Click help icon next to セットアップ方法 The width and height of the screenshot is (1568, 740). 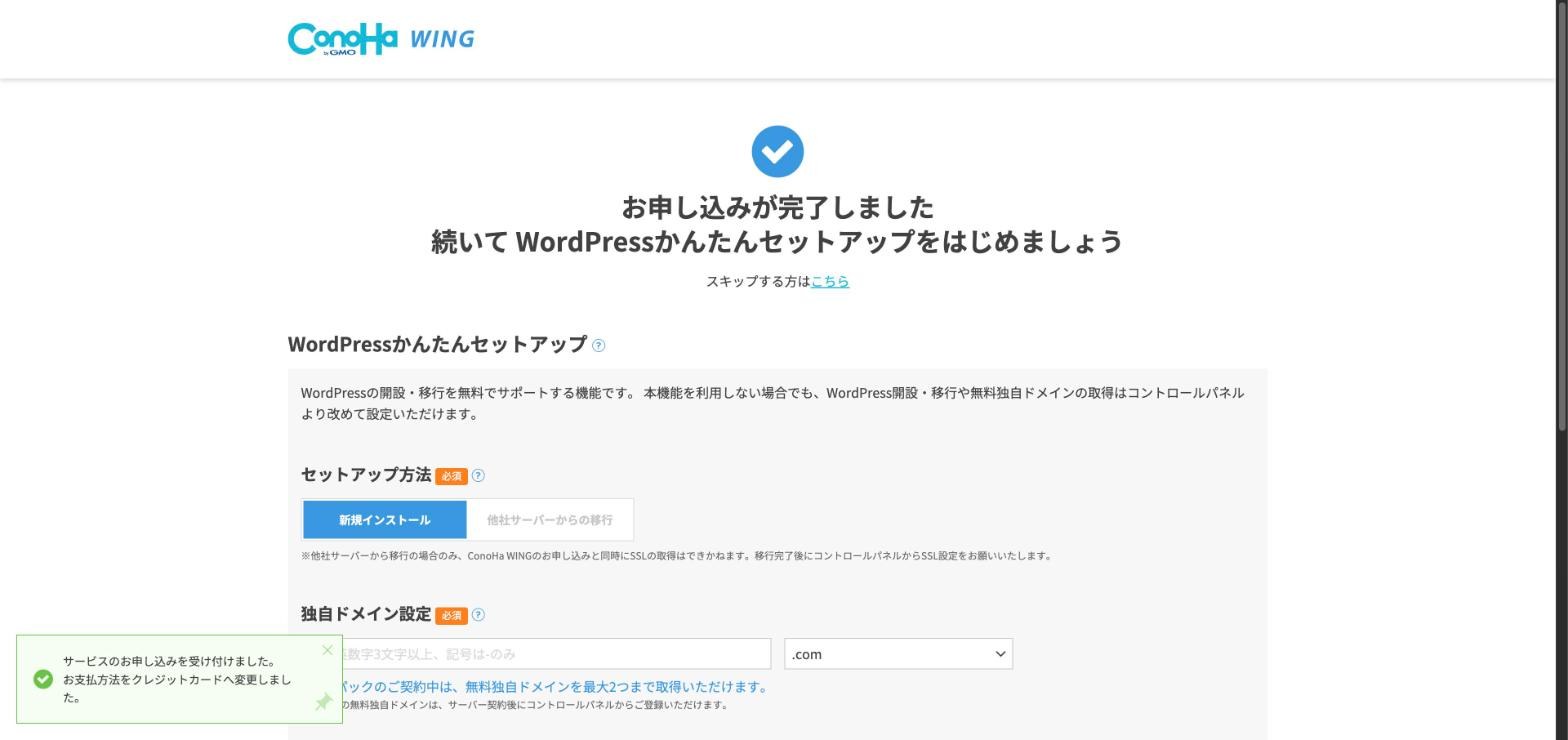[x=478, y=476]
